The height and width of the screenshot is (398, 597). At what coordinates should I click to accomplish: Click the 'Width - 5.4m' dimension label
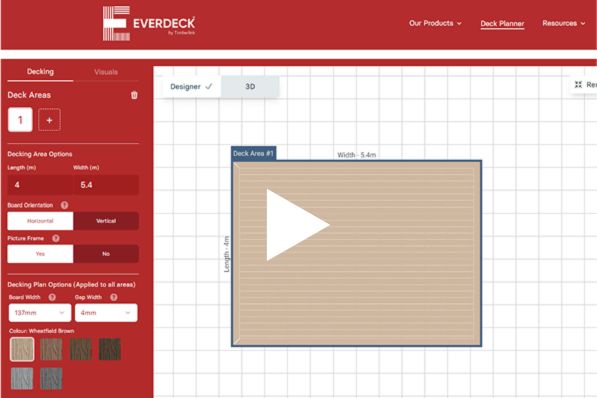click(357, 155)
